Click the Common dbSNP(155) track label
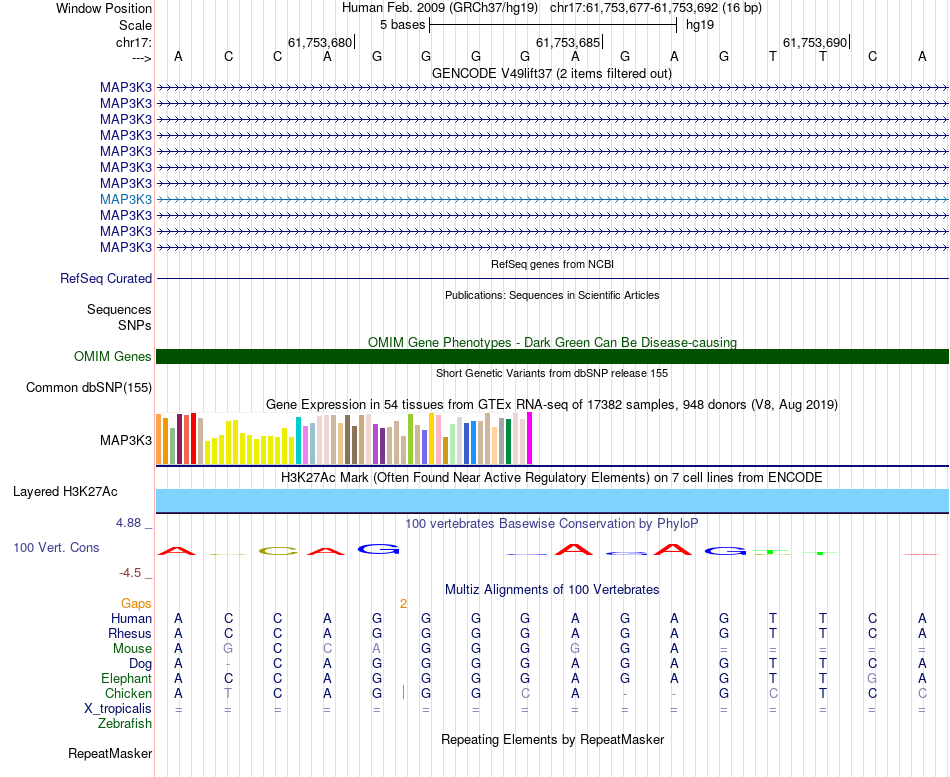950x777 pixels. 89,387
